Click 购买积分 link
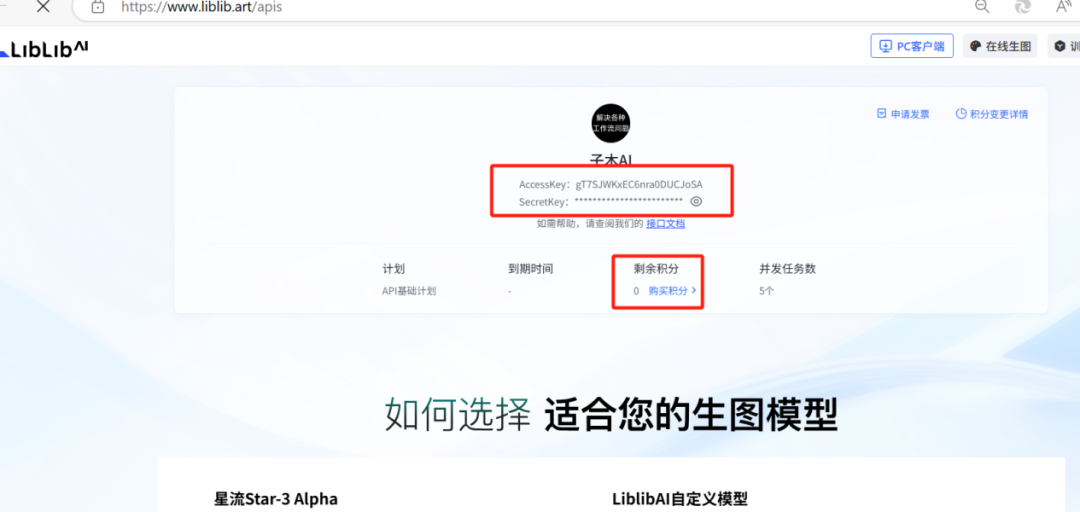Image resolution: width=1080 pixels, height=512 pixels. 667,291
